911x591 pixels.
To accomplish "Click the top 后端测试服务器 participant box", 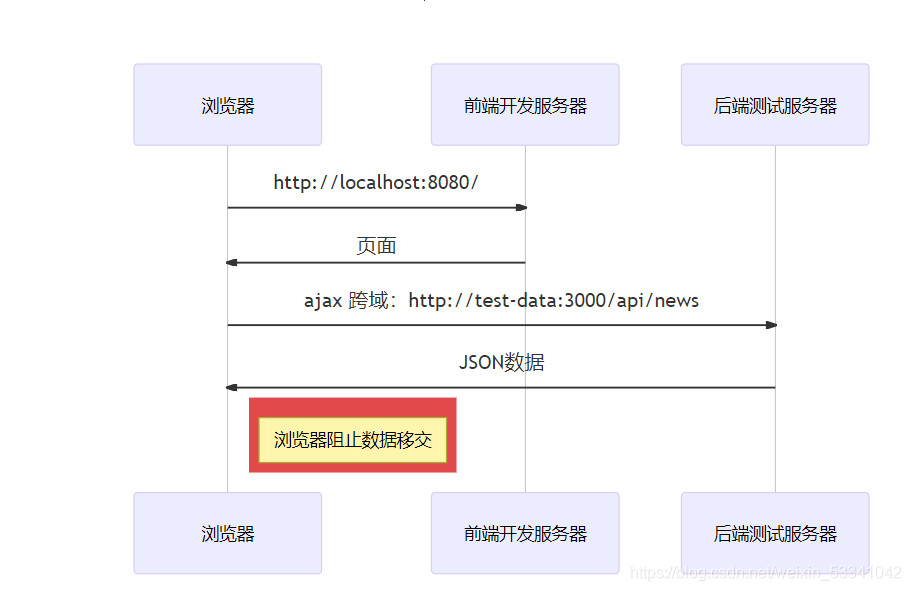I will point(775,105).
